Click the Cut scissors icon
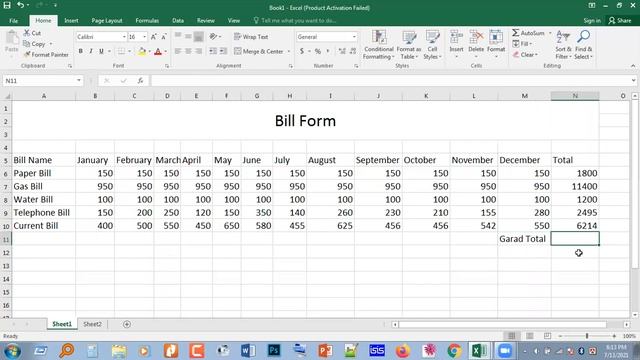 tap(27, 33)
